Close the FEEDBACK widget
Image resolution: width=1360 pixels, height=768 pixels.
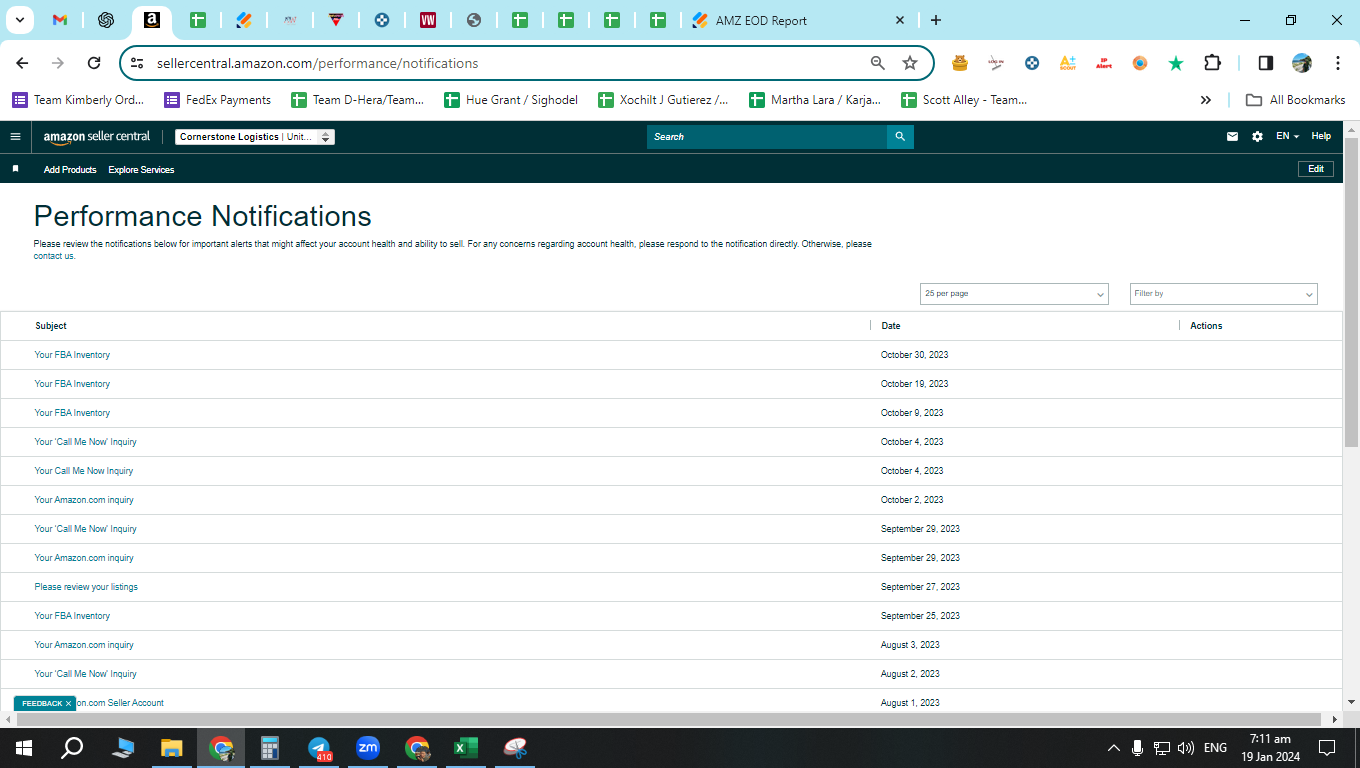coord(69,704)
